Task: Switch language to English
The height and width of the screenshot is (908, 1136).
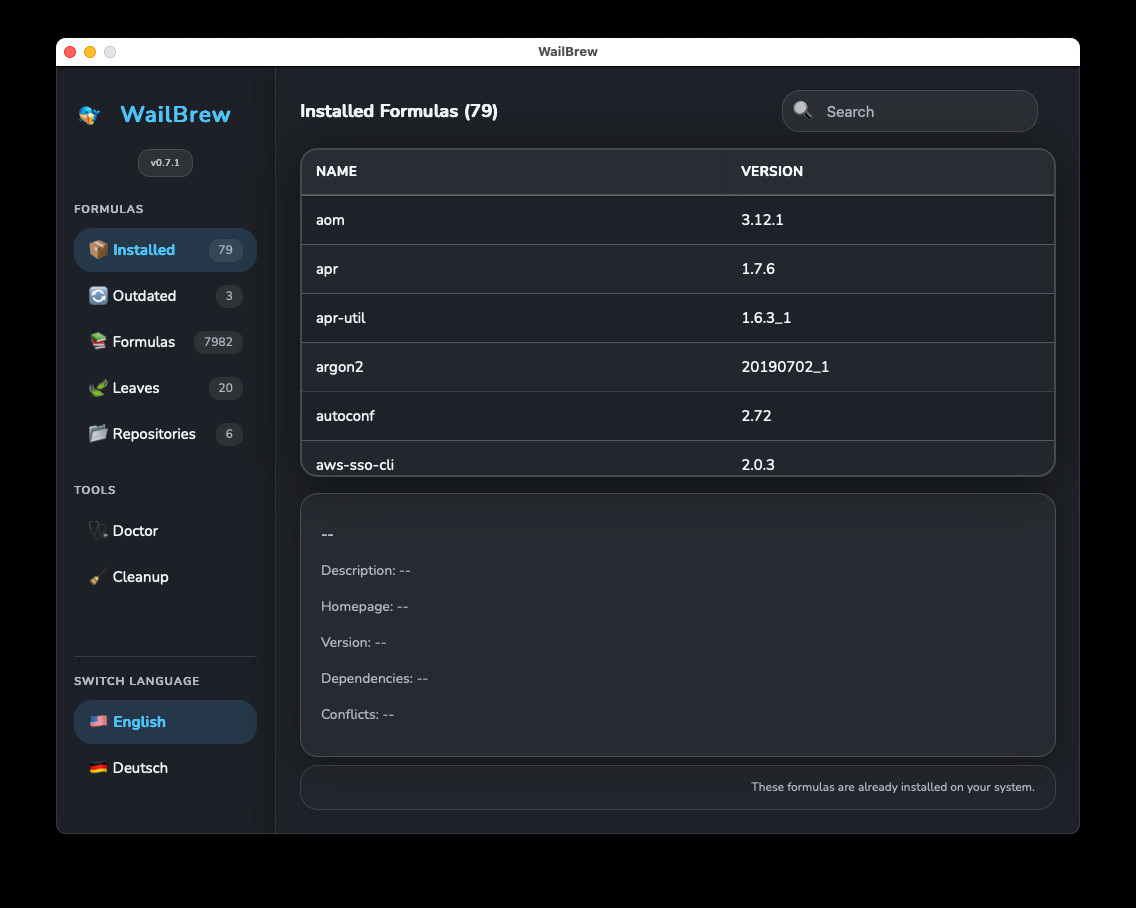Action: click(165, 722)
